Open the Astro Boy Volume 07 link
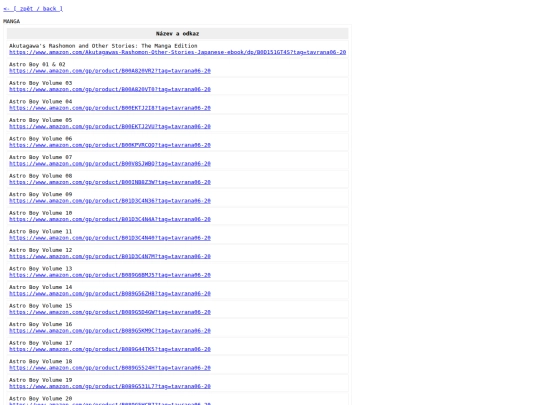Screen dimensions: 540x405 click(x=110, y=164)
